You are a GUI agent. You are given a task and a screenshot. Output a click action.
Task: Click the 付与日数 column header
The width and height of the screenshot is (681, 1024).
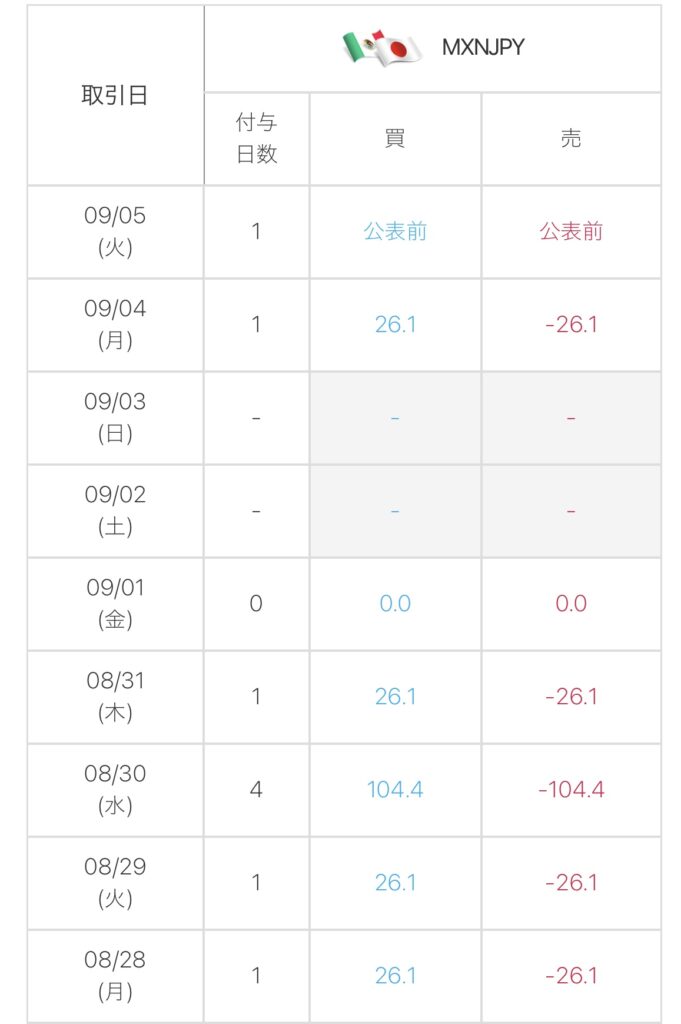point(257,138)
